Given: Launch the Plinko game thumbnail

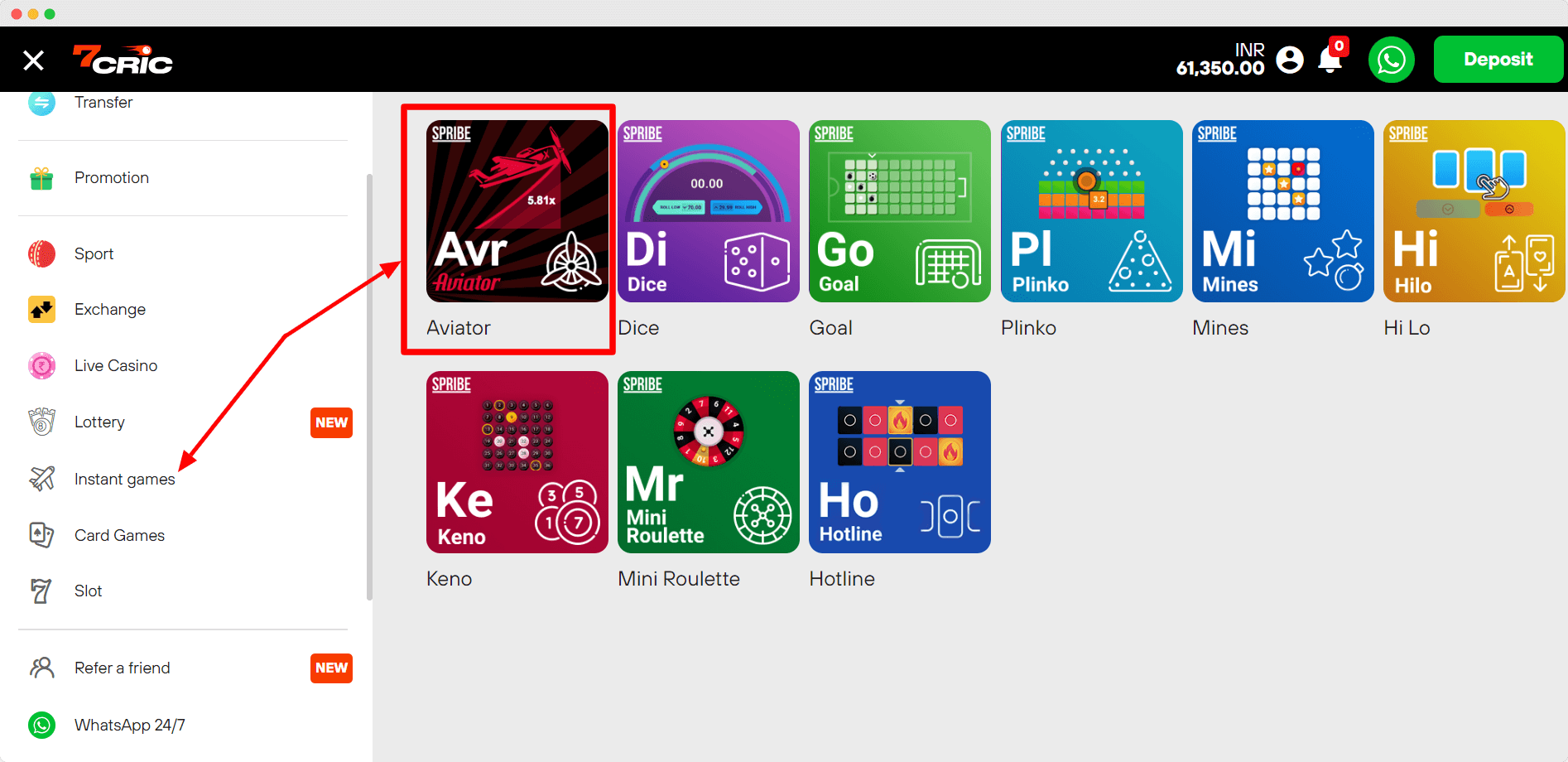Looking at the screenshot, I should [1092, 211].
